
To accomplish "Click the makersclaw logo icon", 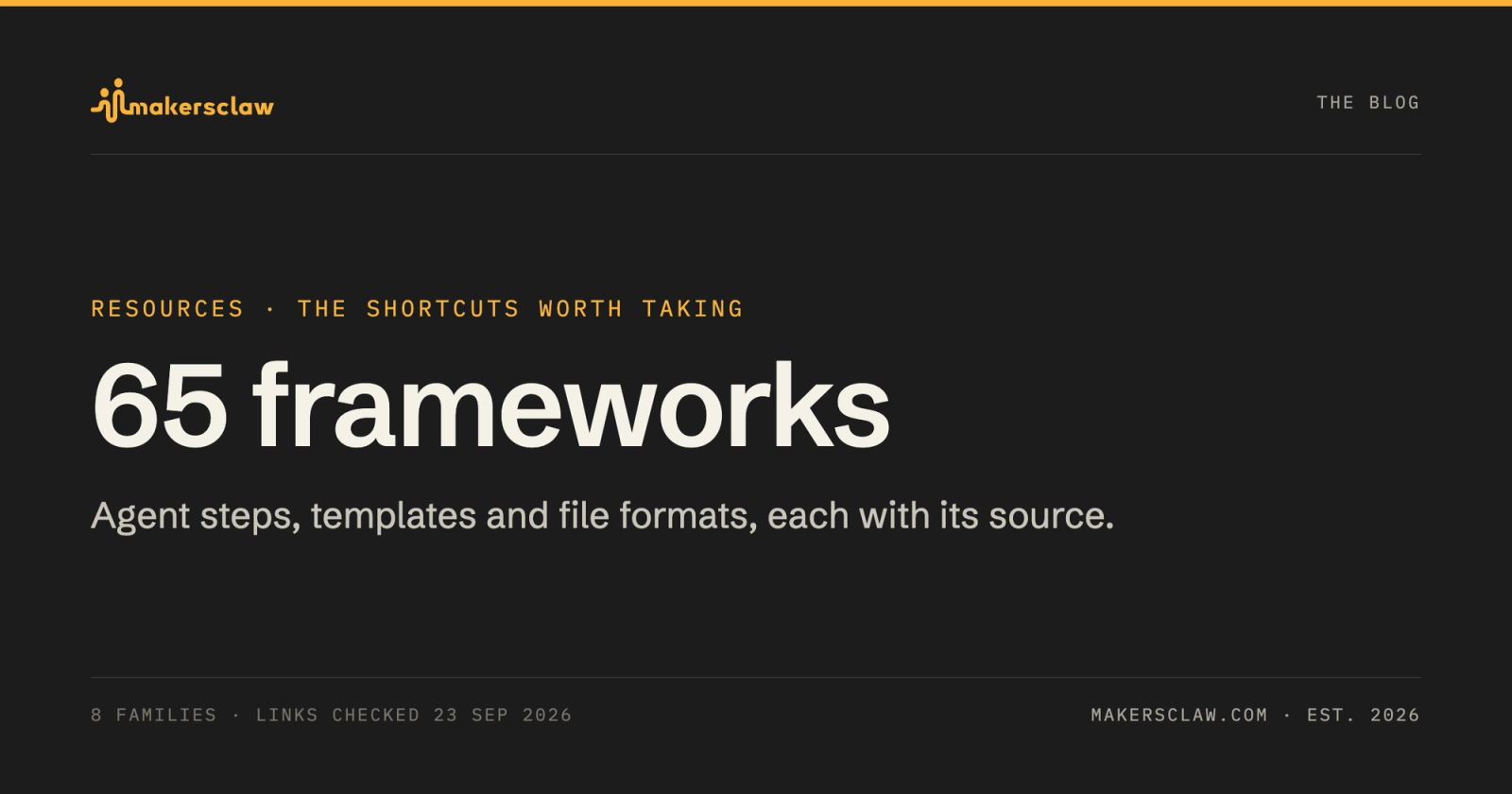I will (x=109, y=100).
